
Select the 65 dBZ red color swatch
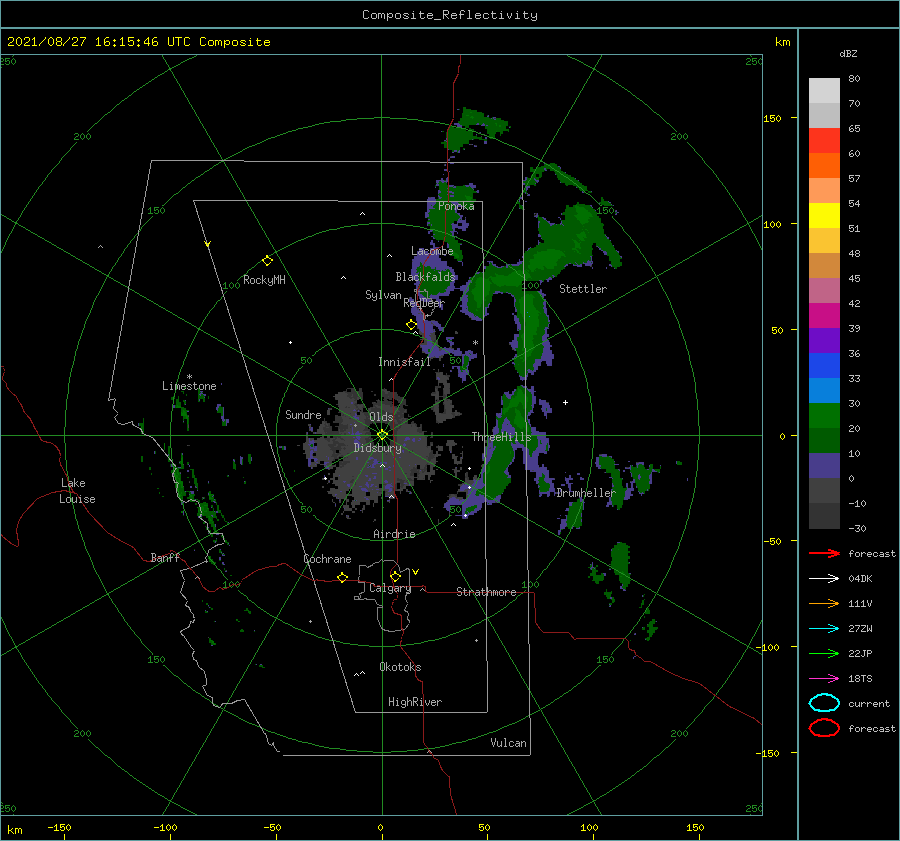coord(824,140)
